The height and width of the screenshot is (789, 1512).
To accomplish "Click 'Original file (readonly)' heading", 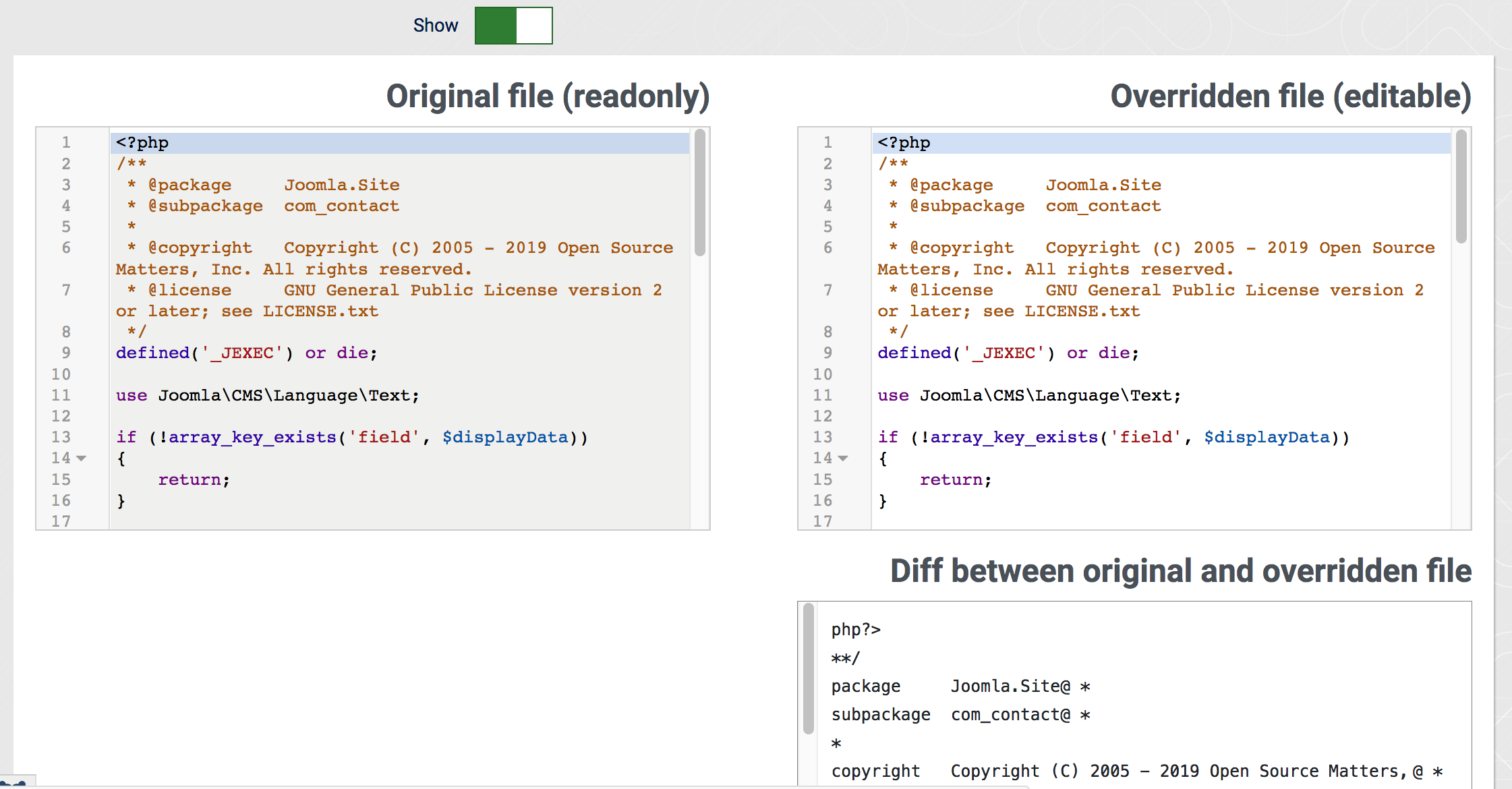I will 548,96.
